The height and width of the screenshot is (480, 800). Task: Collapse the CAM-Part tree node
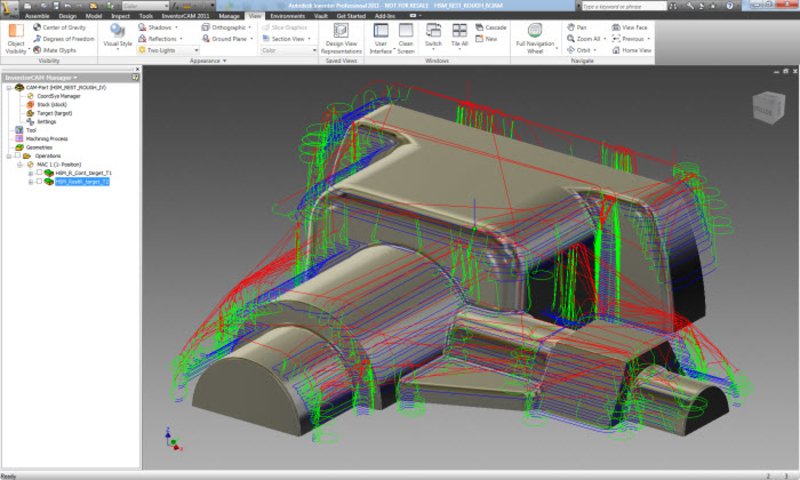tap(8, 88)
